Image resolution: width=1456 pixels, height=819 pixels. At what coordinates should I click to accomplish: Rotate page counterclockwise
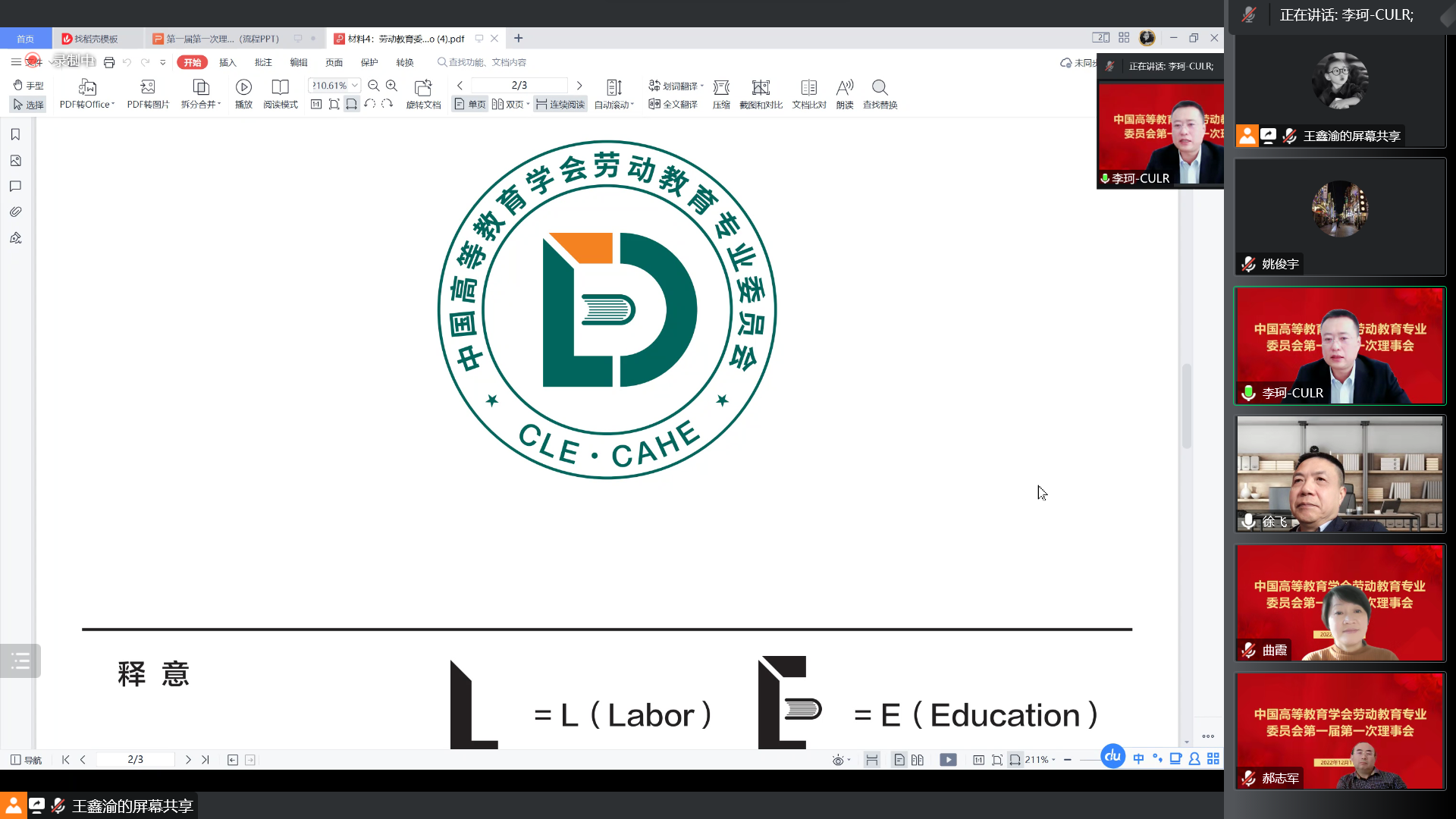pyautogui.click(x=369, y=104)
